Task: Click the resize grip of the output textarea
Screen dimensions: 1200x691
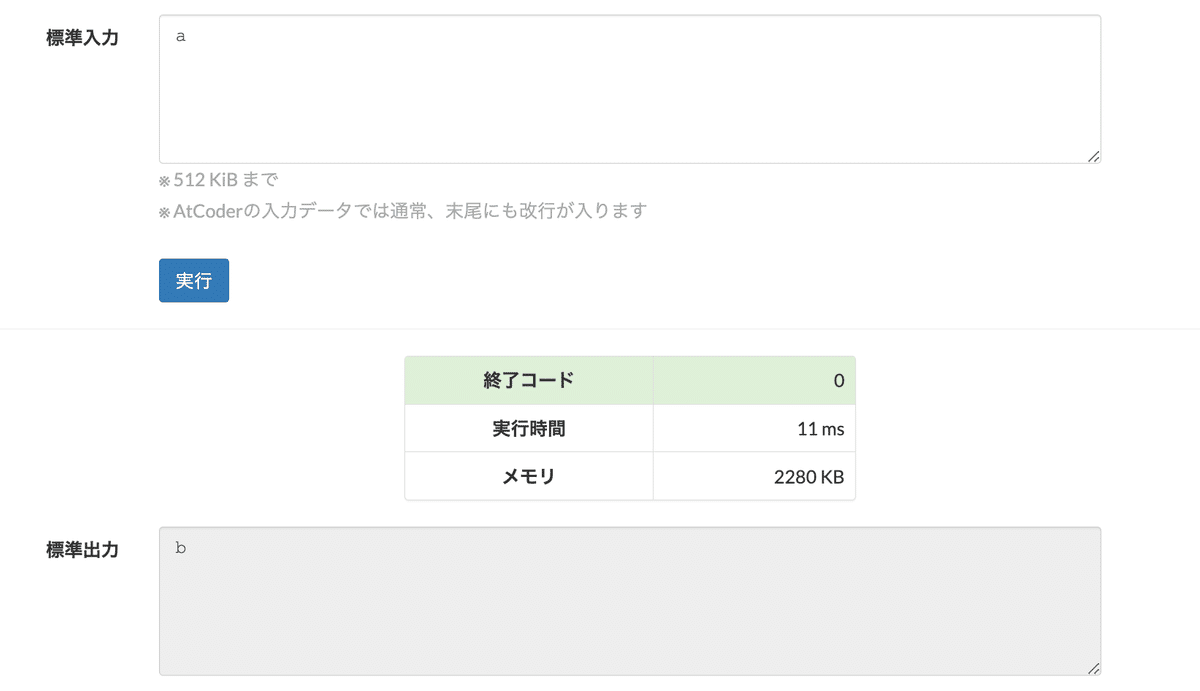Action: [x=1095, y=670]
